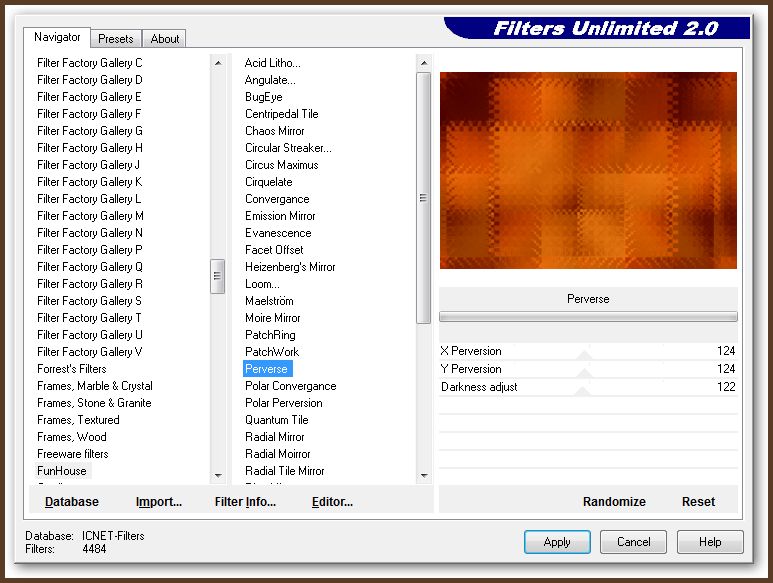Select Filter Factory Gallery M category
The width and height of the screenshot is (773, 583).
click(90, 216)
